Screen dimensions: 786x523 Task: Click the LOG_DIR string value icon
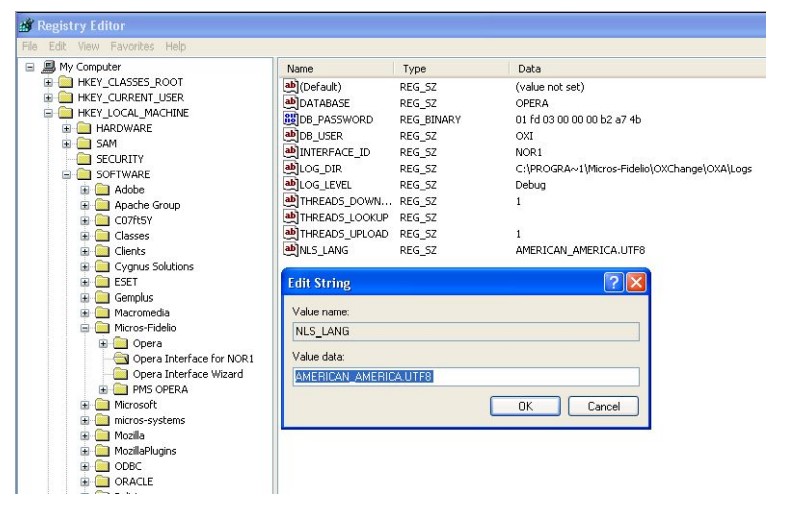click(x=291, y=168)
